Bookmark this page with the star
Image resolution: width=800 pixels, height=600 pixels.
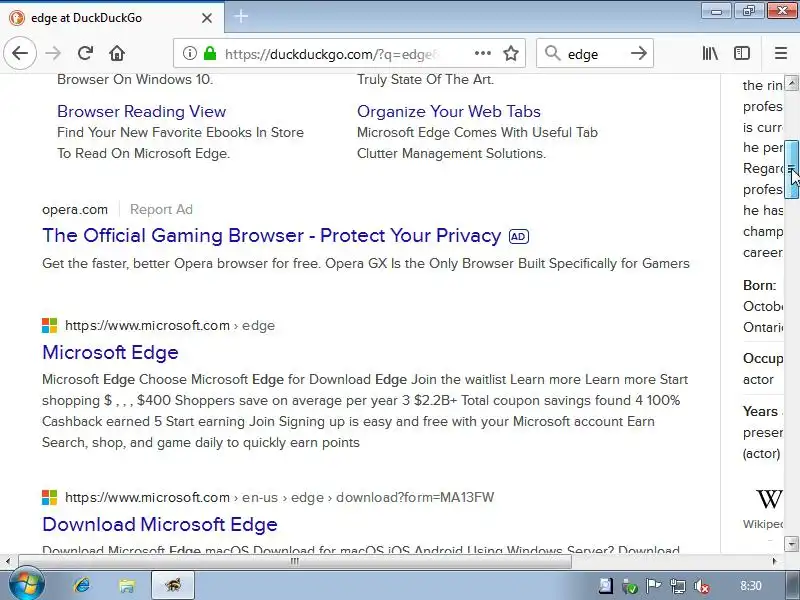coord(511,53)
